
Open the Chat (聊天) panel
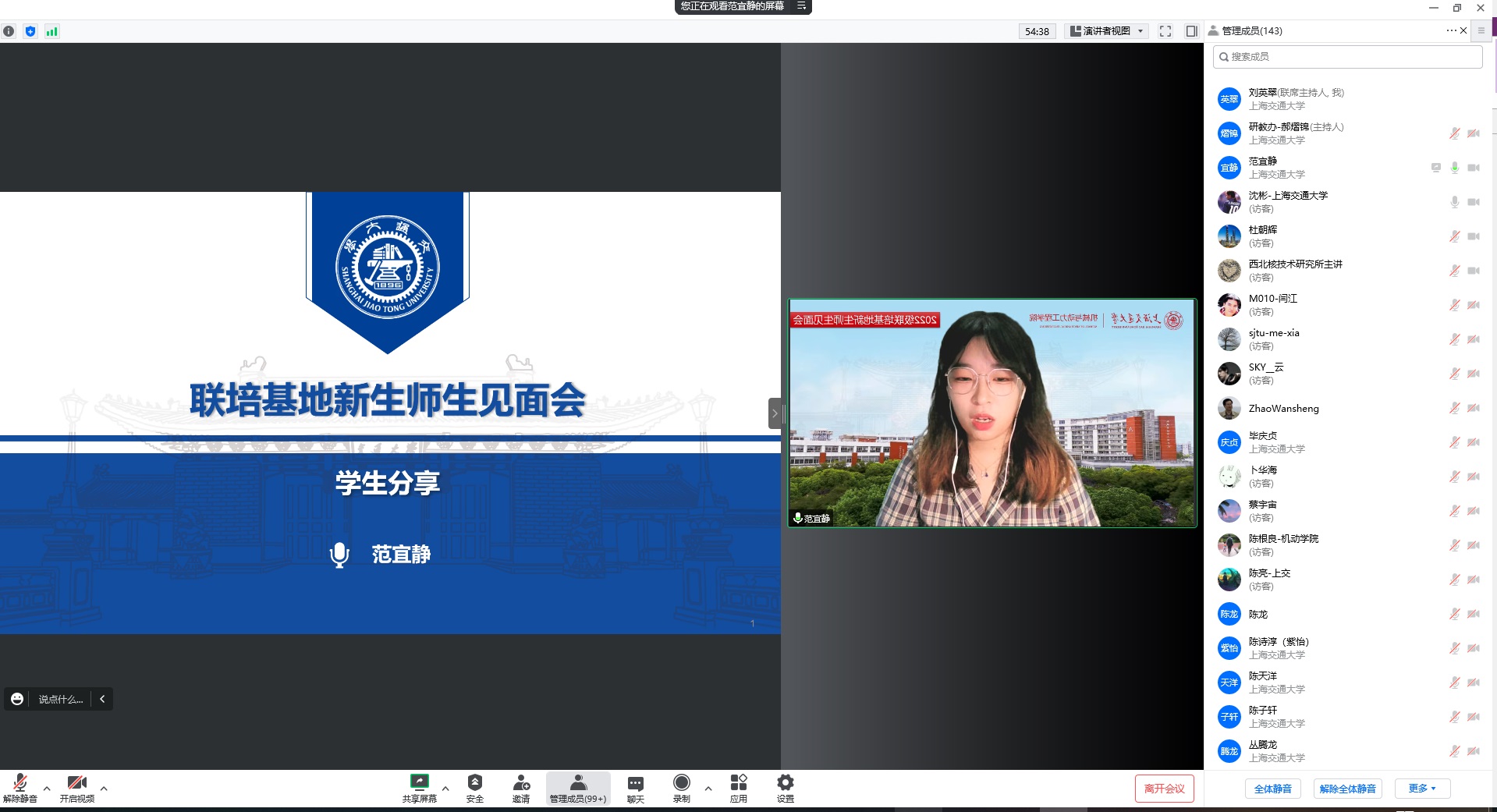click(x=636, y=787)
